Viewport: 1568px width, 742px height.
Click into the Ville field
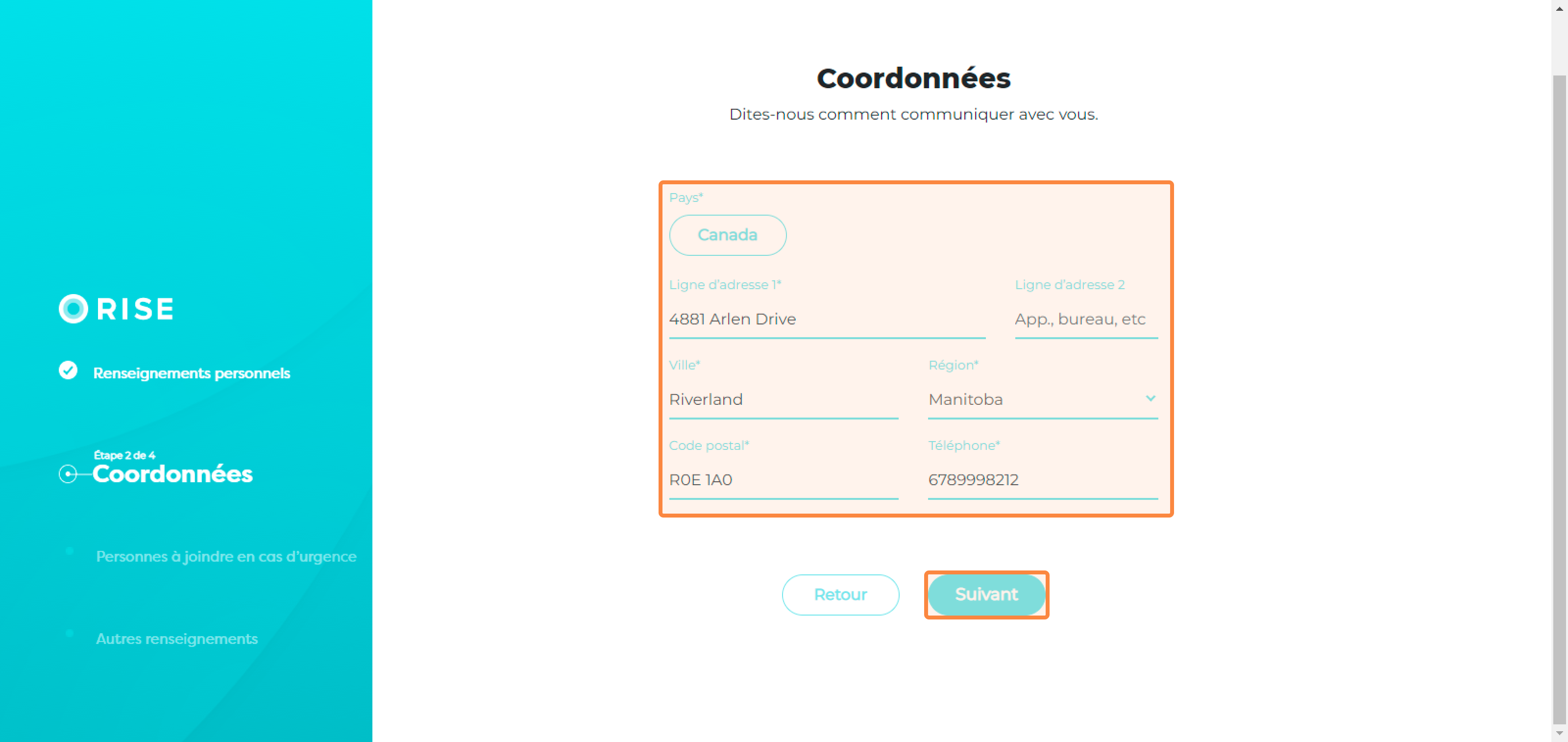[784, 399]
